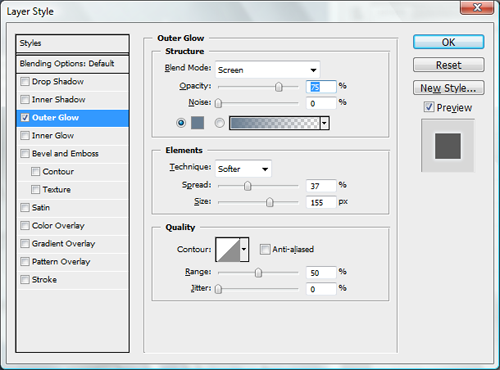Click the Size value field showing 155
Image resolution: width=500 pixels, height=370 pixels.
click(321, 202)
